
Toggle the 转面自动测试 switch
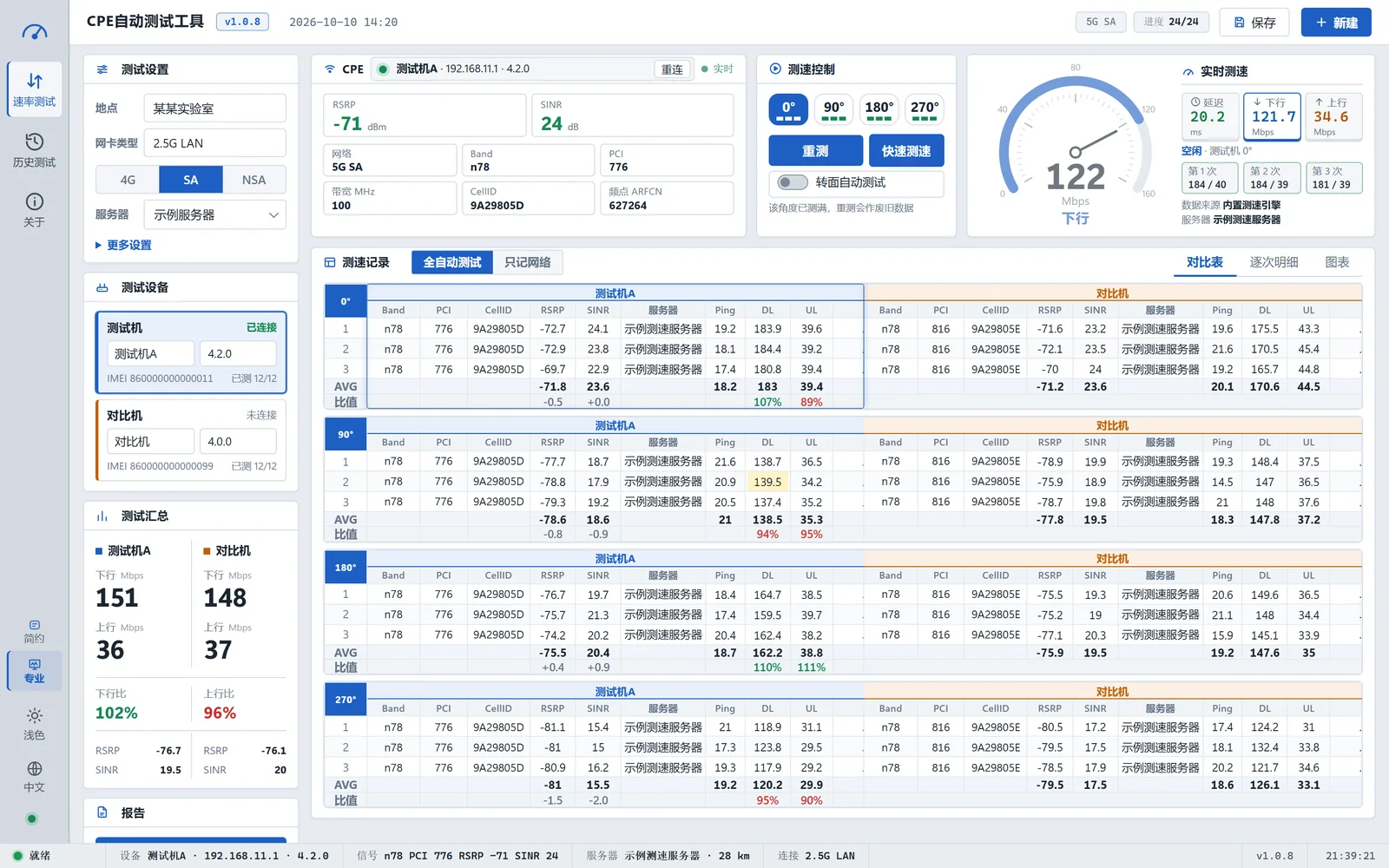(792, 182)
